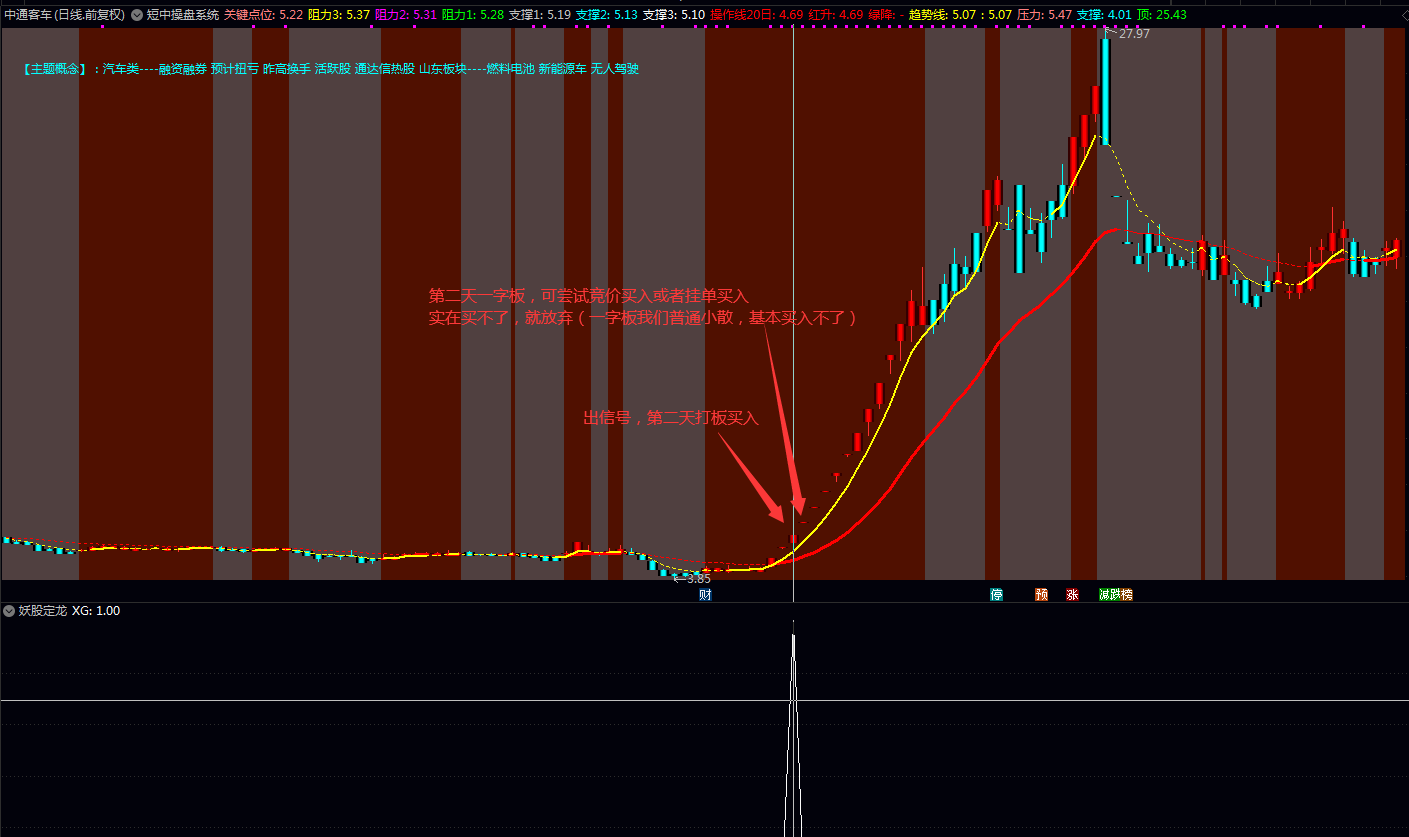Click the 3.85 low price label
The width and height of the screenshot is (1409, 837).
click(x=698, y=578)
